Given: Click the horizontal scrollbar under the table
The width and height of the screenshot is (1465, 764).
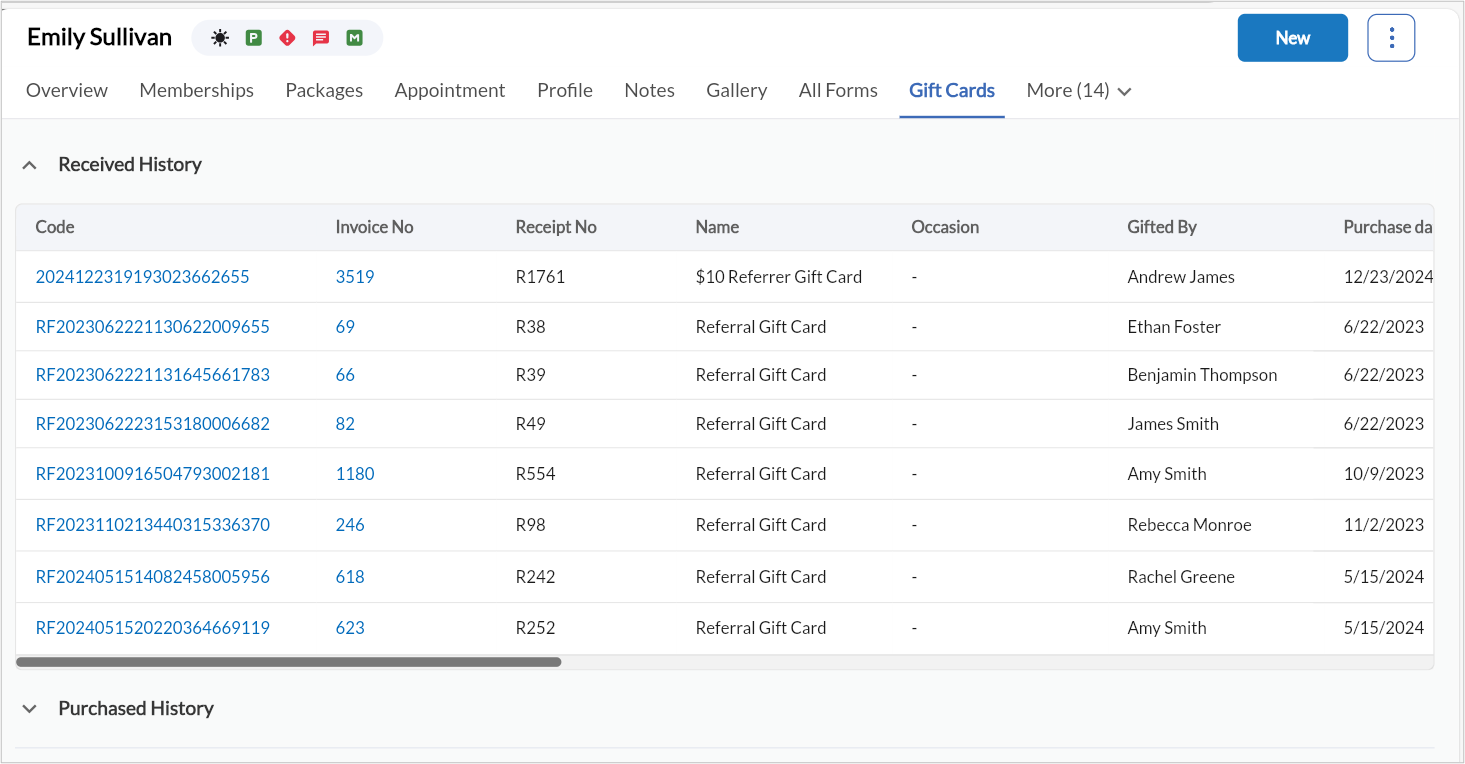Looking at the screenshot, I should 289,662.
